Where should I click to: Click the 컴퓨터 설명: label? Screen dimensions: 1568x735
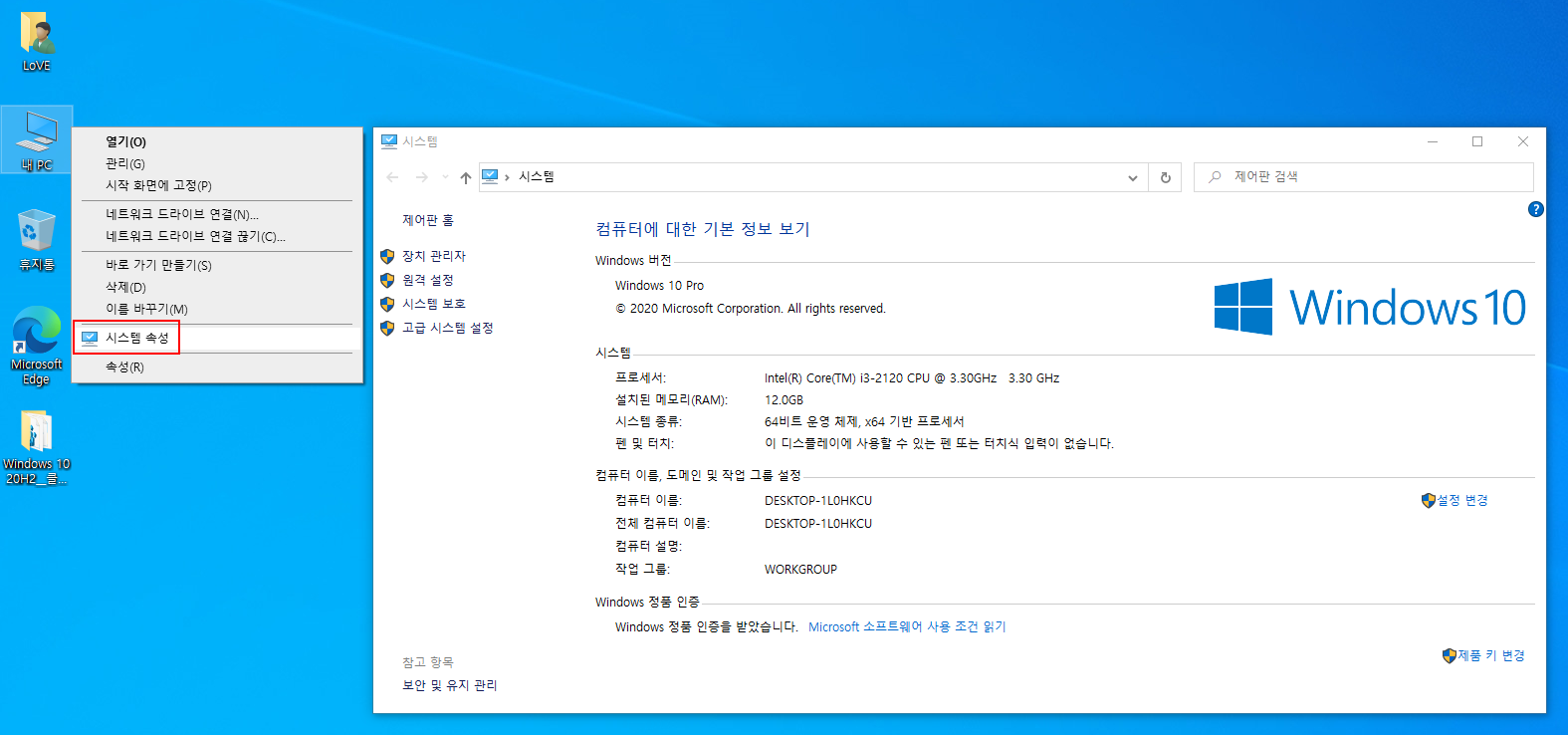pyautogui.click(x=649, y=546)
